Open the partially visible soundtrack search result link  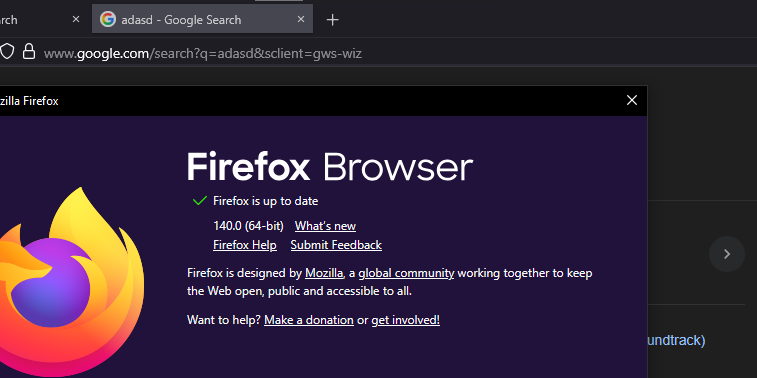click(676, 340)
